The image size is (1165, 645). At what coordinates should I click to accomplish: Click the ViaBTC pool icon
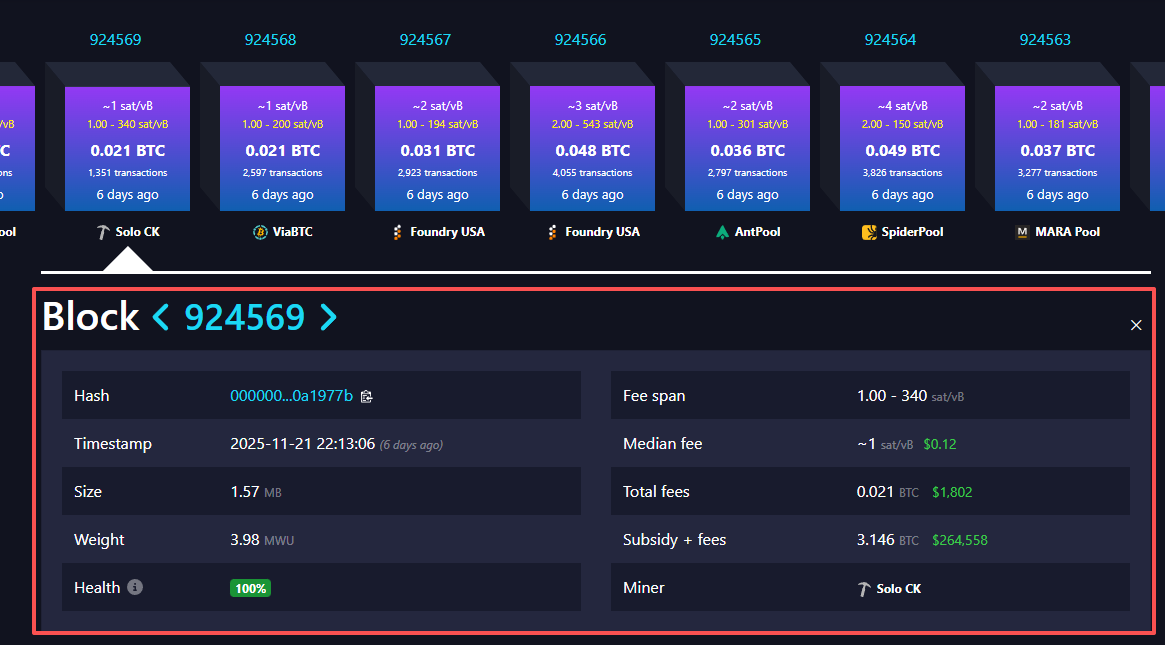(260, 232)
